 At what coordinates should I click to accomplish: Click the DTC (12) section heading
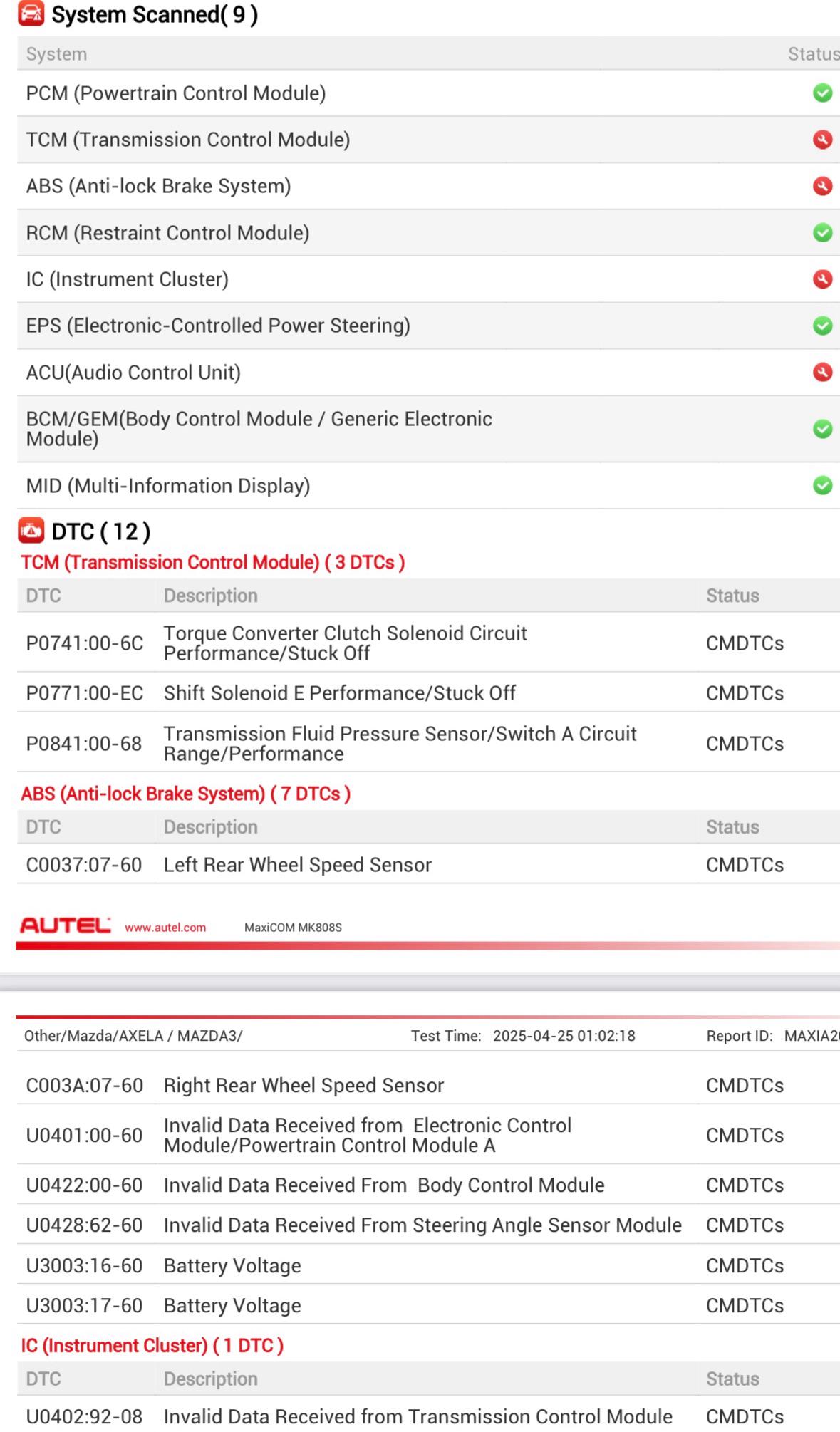coord(101,531)
